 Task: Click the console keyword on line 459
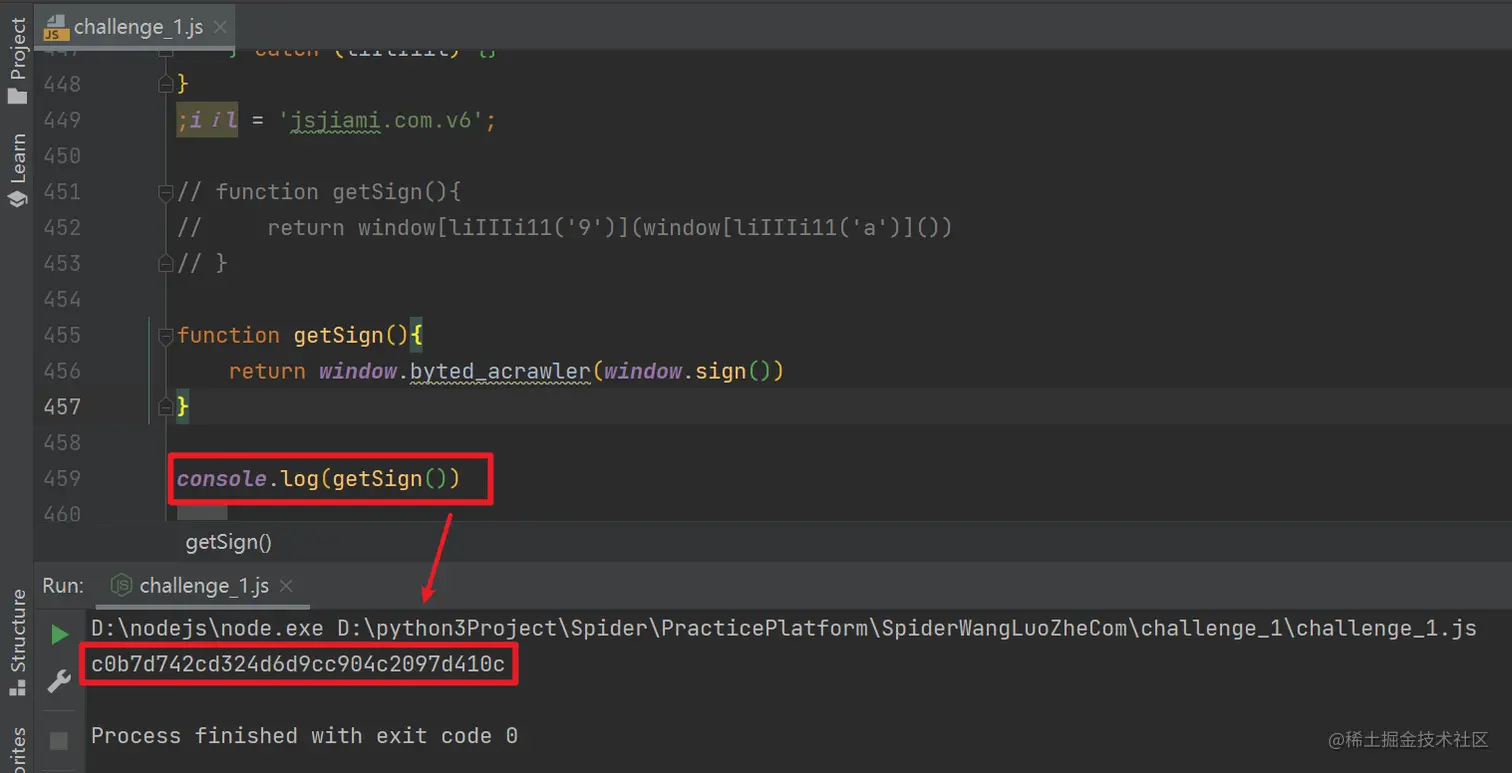point(222,479)
